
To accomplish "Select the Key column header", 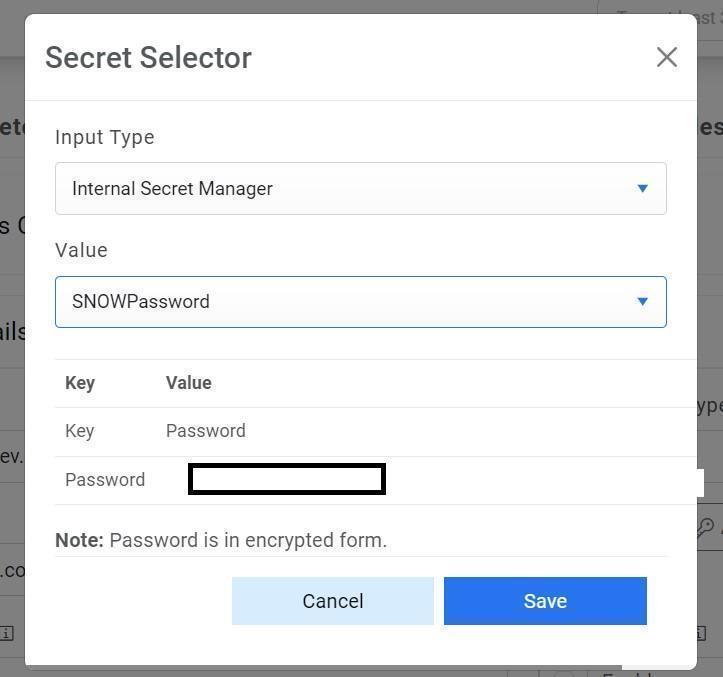I will (80, 383).
